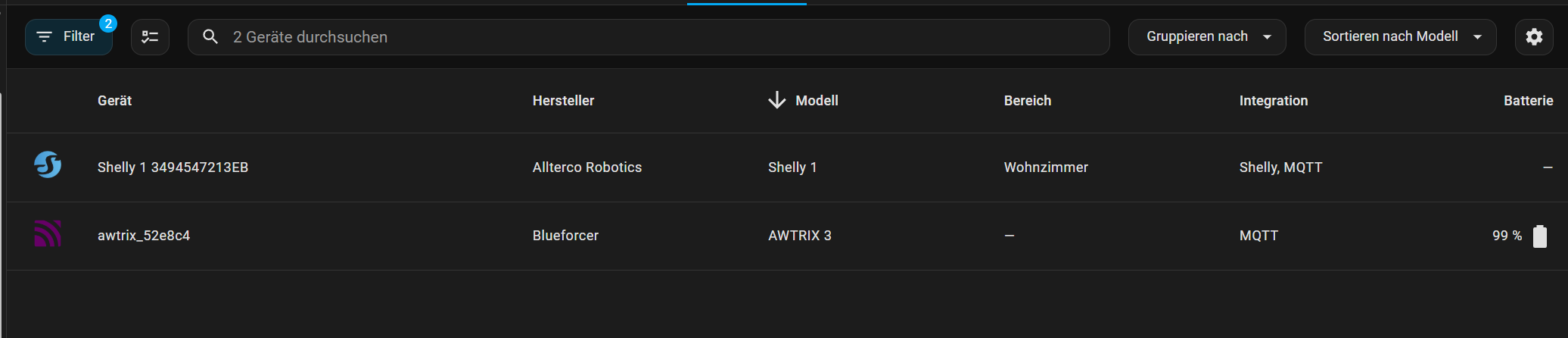Image resolution: width=1568 pixels, height=338 pixels.
Task: Click the filter count badge showing 2
Action: click(x=108, y=23)
